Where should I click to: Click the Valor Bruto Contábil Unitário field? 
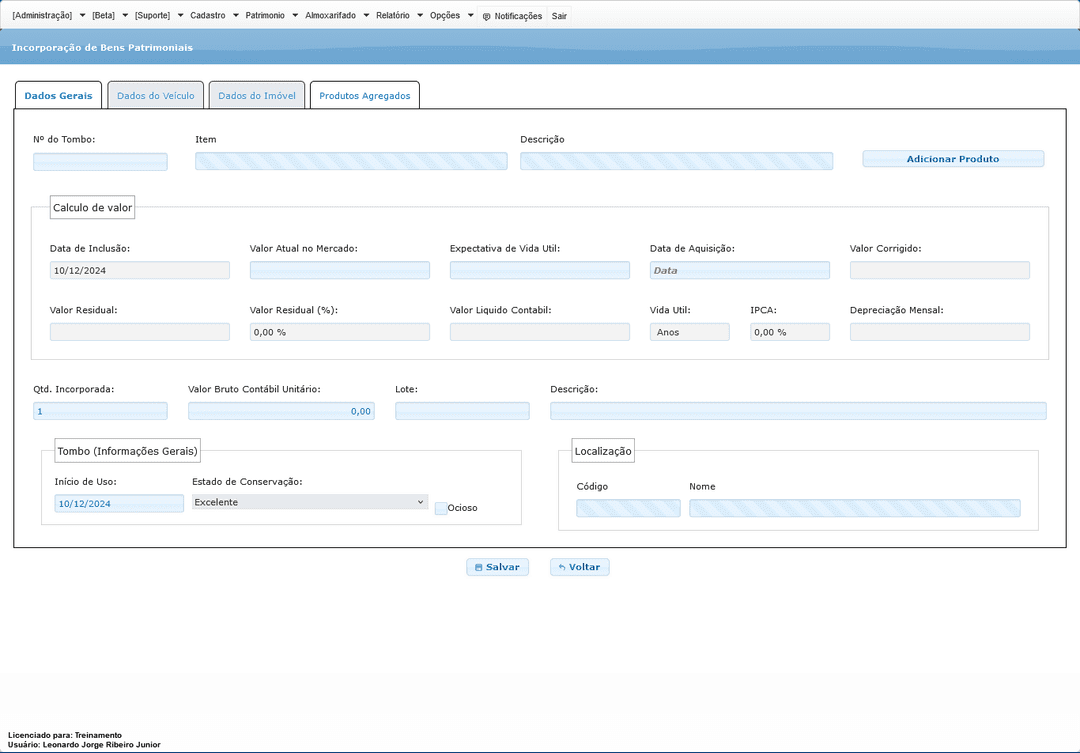click(x=281, y=411)
